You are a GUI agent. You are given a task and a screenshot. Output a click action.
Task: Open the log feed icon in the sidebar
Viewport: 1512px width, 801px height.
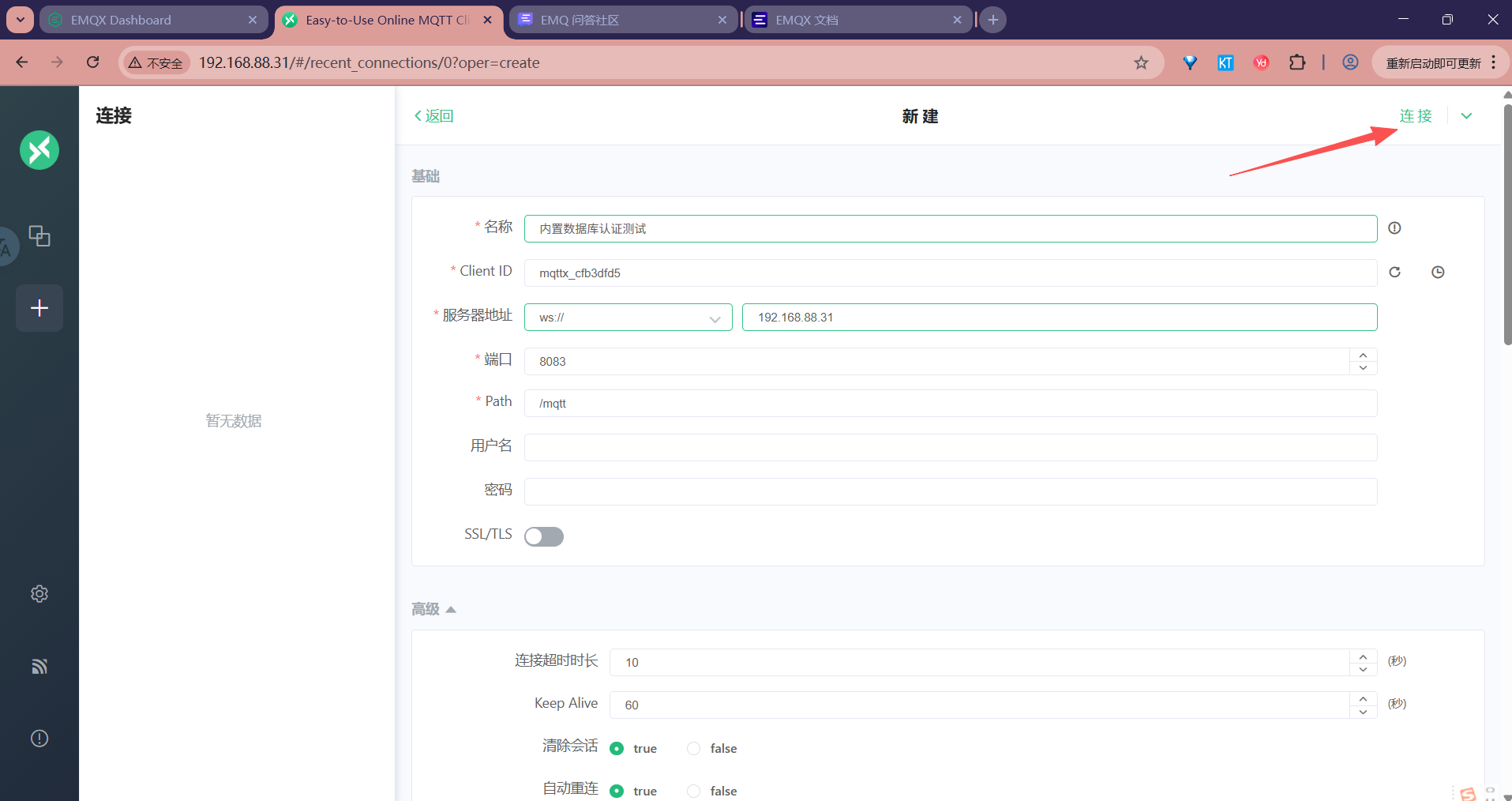click(39, 667)
